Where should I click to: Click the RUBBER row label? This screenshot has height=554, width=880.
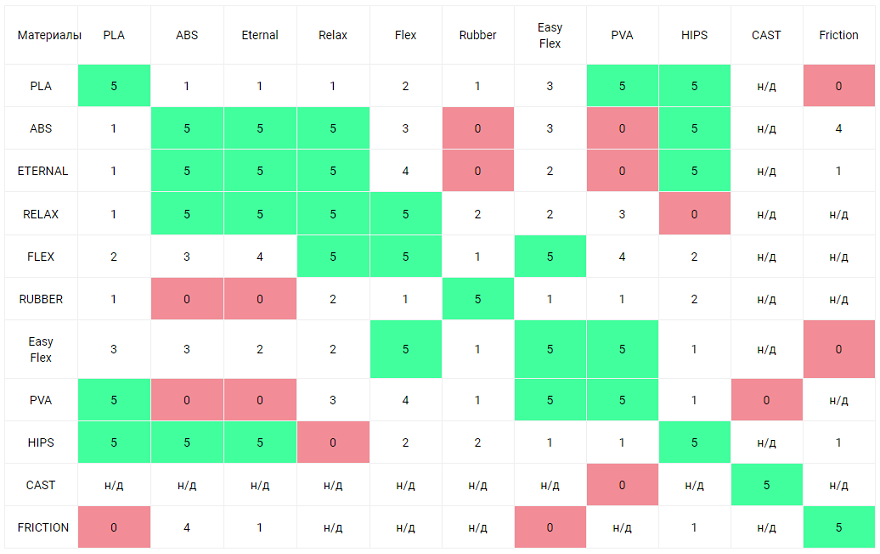(x=41, y=299)
